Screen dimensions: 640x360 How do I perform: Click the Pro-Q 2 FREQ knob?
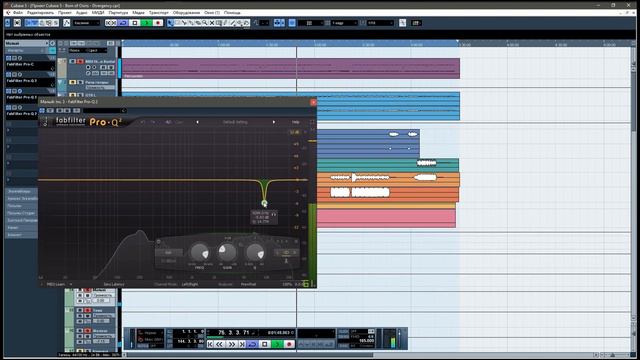pyautogui.click(x=200, y=253)
